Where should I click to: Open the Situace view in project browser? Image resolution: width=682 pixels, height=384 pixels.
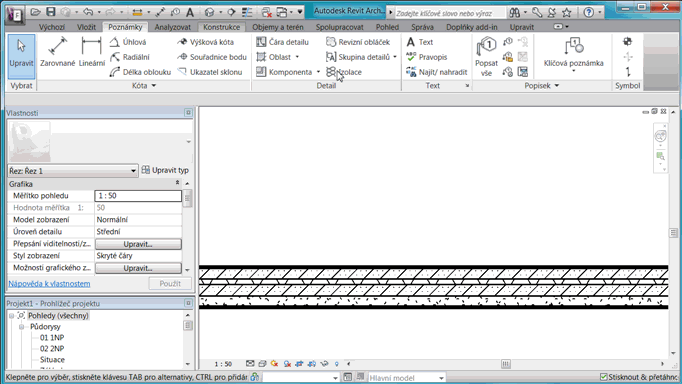click(x=53, y=360)
